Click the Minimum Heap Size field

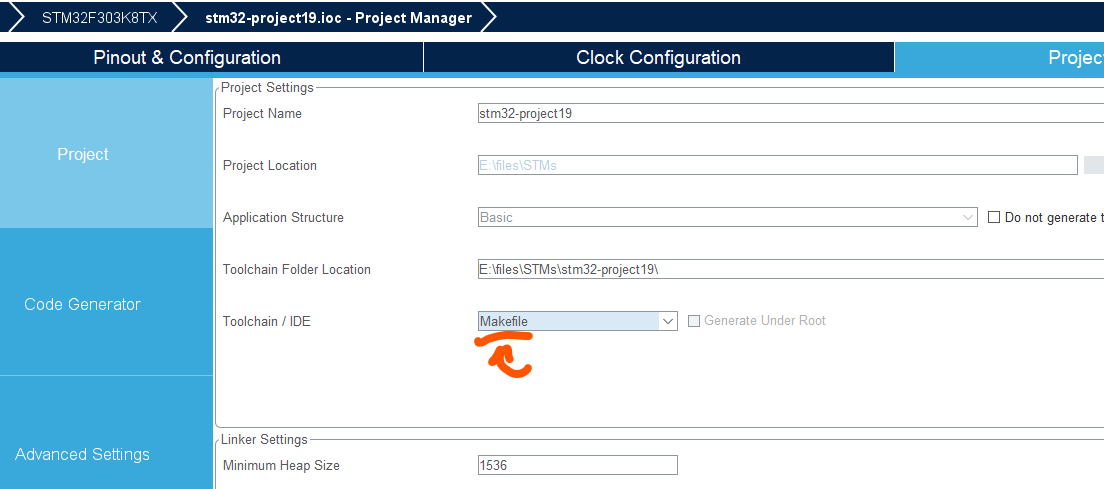coord(577,465)
